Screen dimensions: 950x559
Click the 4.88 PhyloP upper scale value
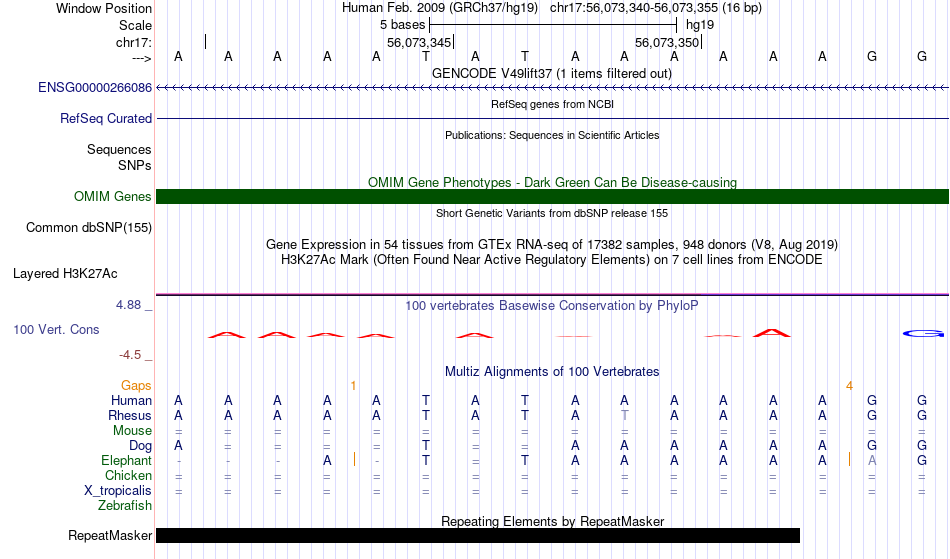pos(128,305)
